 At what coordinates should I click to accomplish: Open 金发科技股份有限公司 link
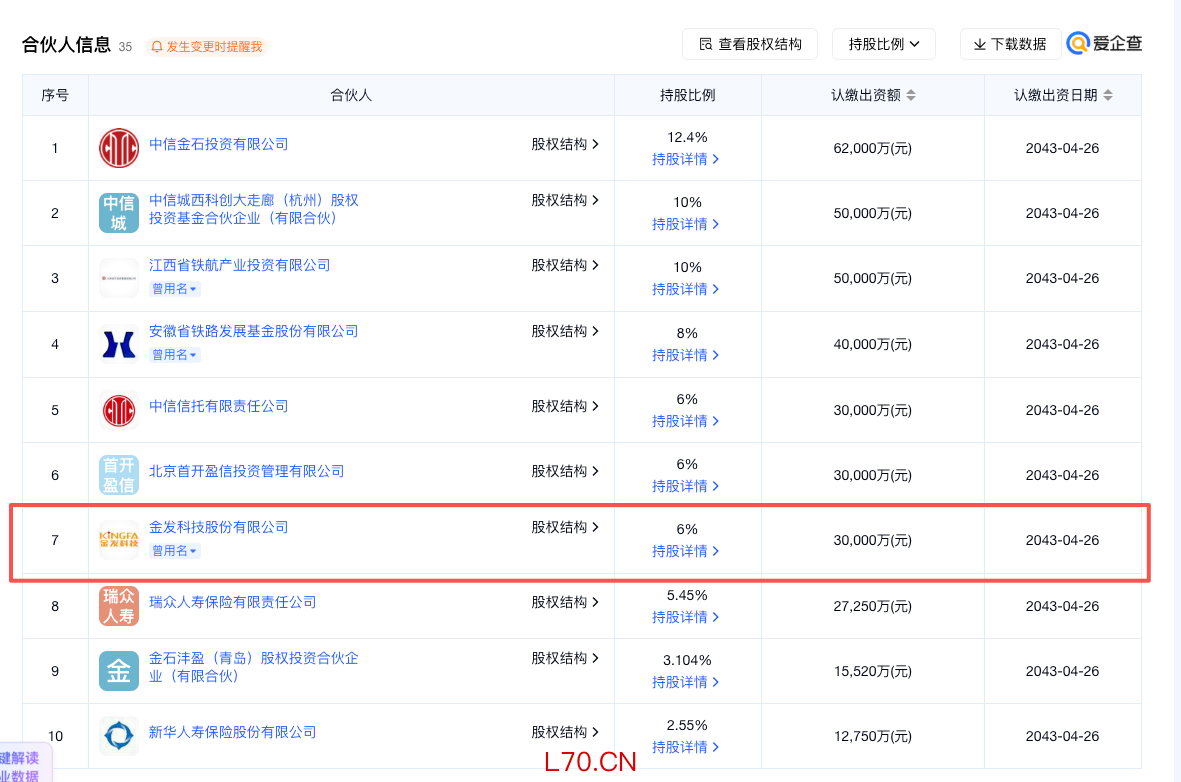[218, 527]
